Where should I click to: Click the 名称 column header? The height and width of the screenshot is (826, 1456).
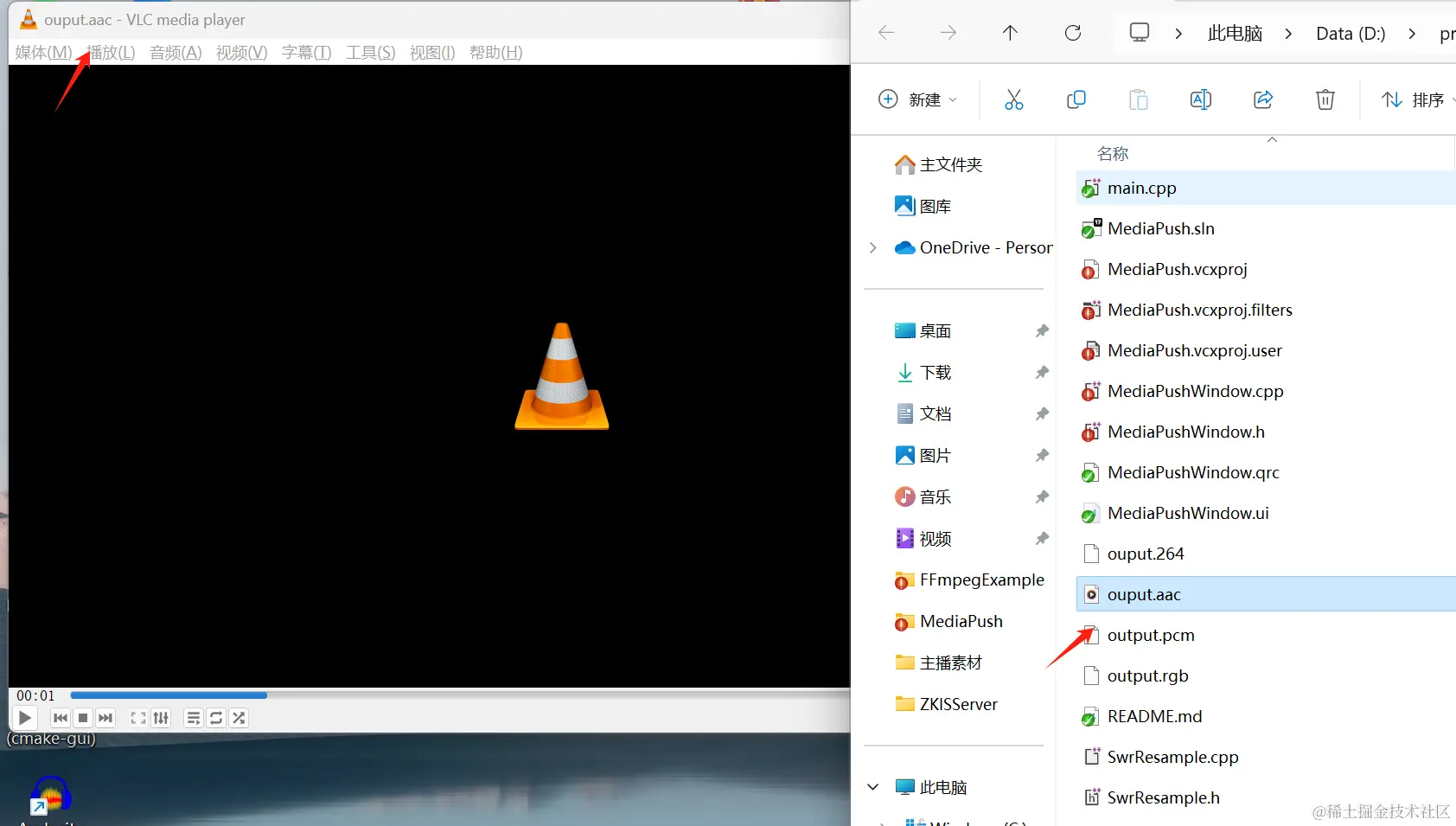pyautogui.click(x=1113, y=154)
